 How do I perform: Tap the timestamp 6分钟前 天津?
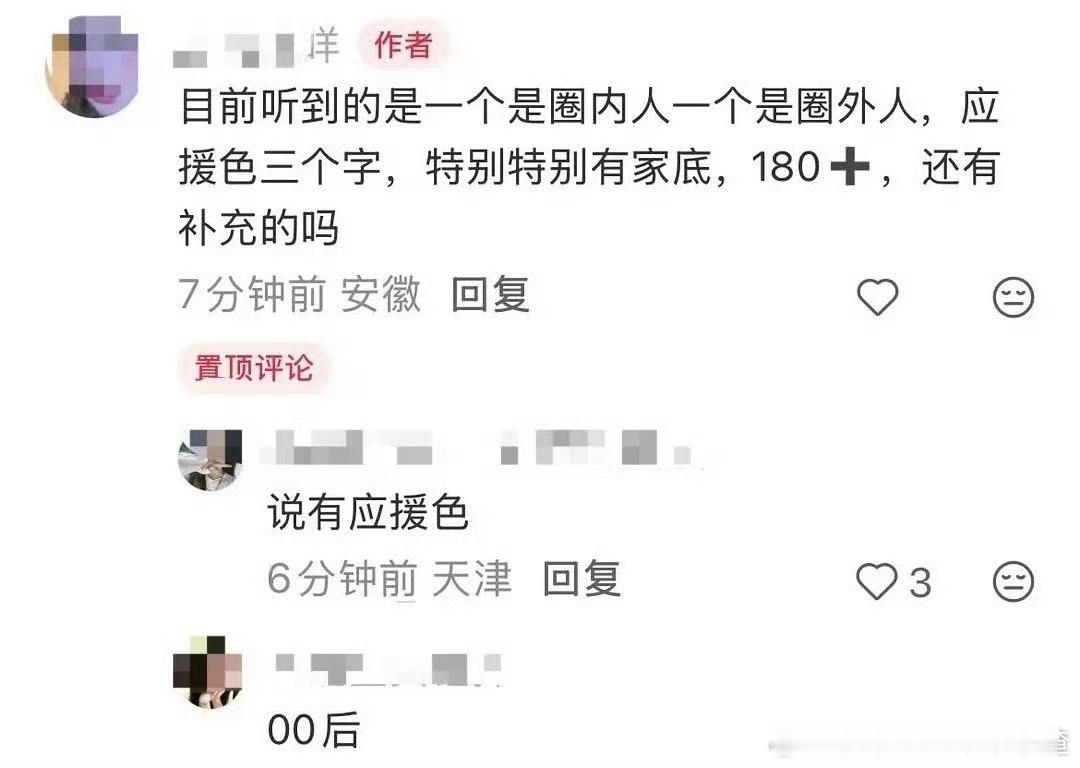click(x=389, y=579)
